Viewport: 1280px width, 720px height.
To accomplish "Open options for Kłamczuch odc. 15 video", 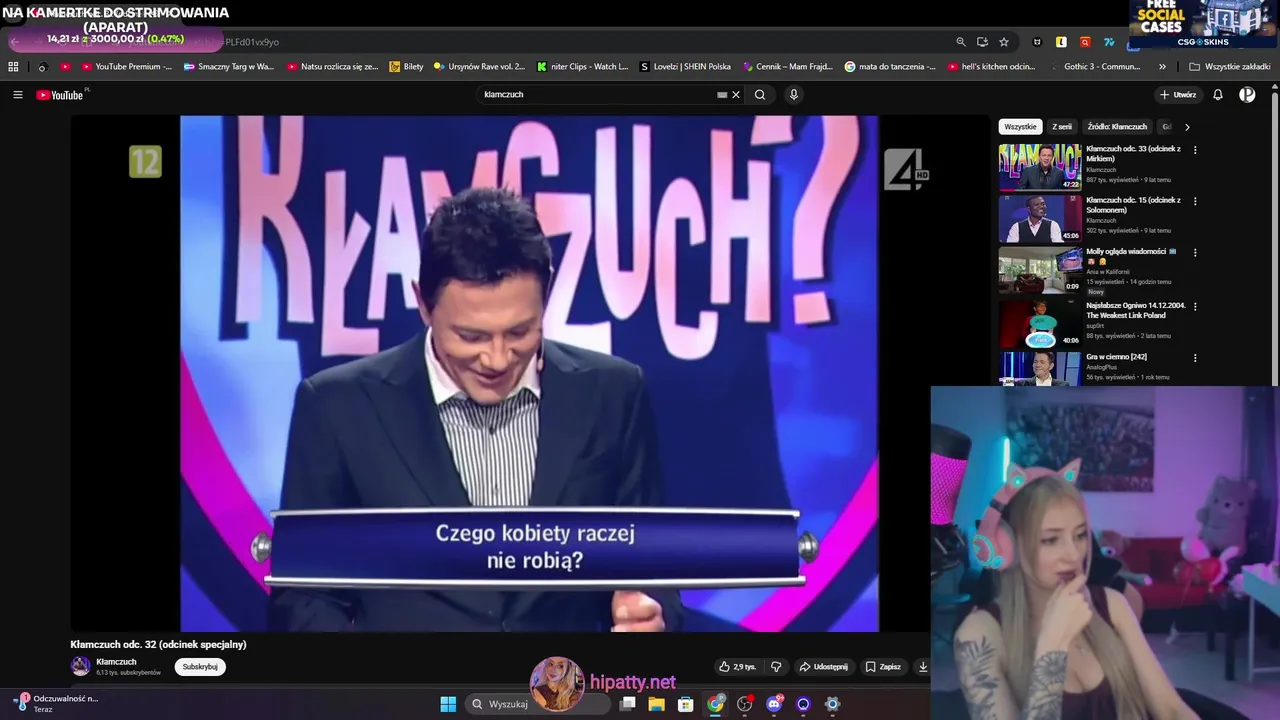I will coord(1195,201).
